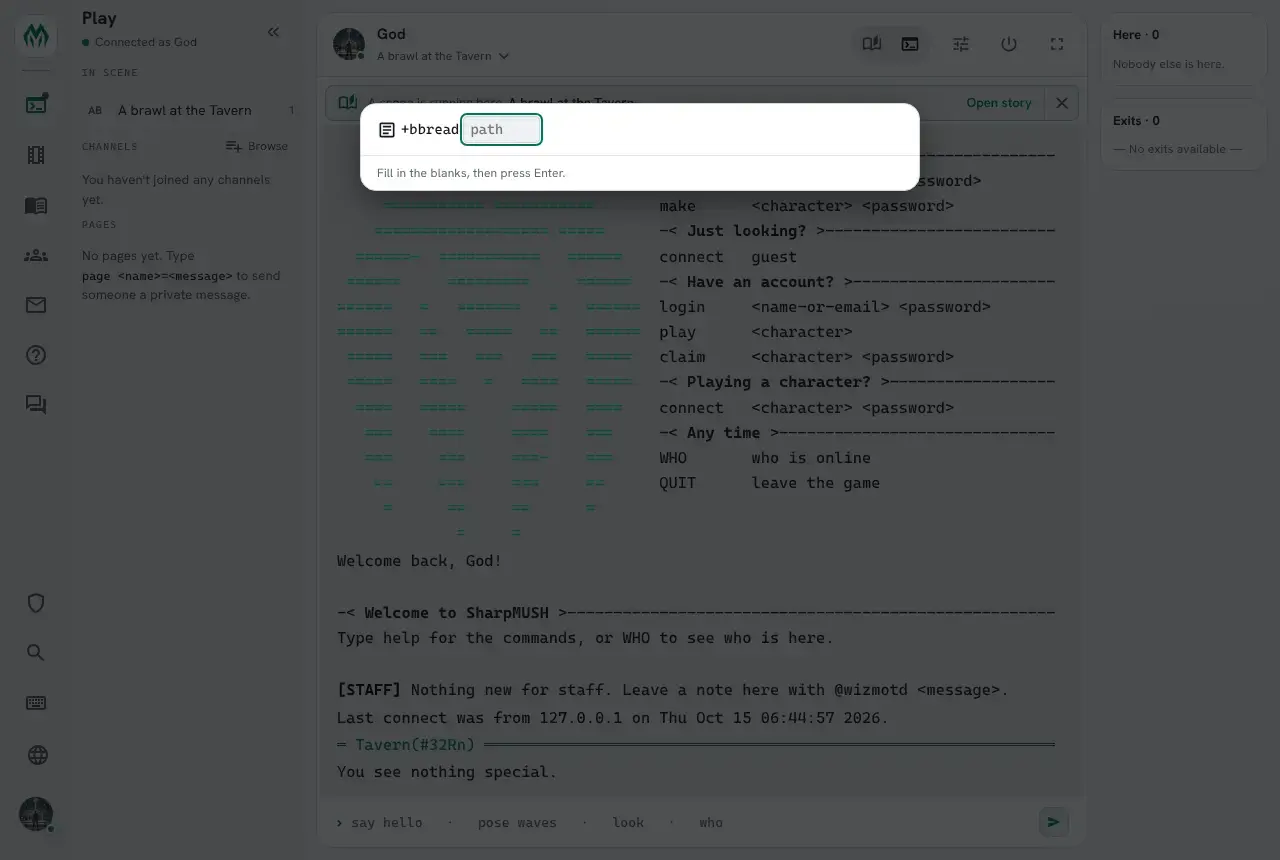Open the shield admin sidebar icon
The width and height of the screenshot is (1280, 860).
click(x=36, y=603)
